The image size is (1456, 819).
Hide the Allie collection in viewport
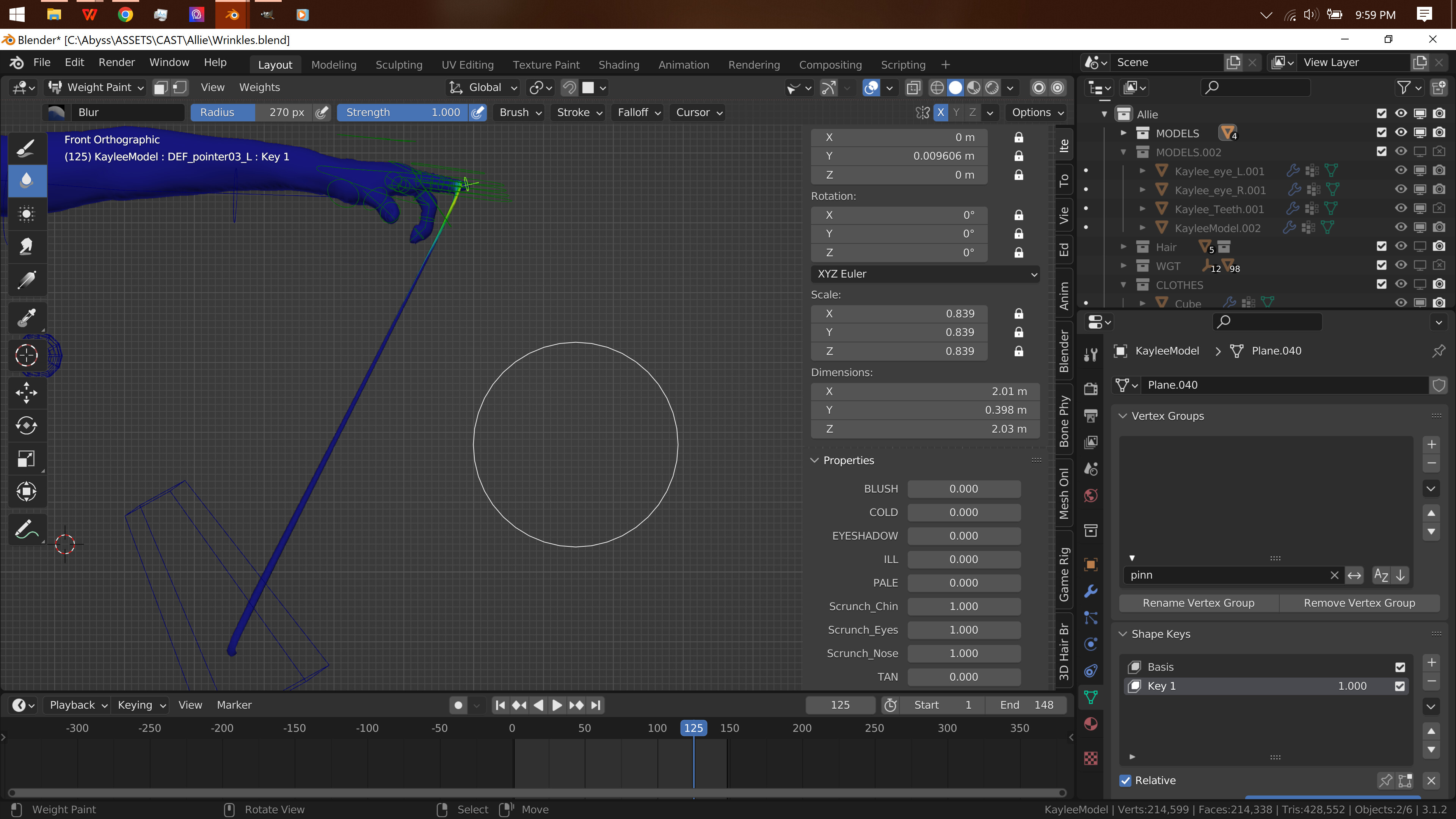[x=1401, y=114]
